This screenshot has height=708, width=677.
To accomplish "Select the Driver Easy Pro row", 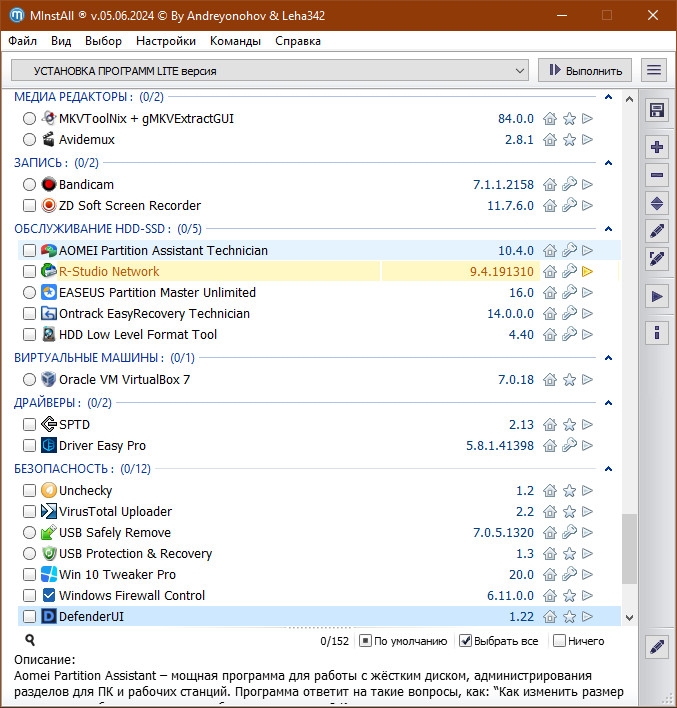I will point(319,445).
